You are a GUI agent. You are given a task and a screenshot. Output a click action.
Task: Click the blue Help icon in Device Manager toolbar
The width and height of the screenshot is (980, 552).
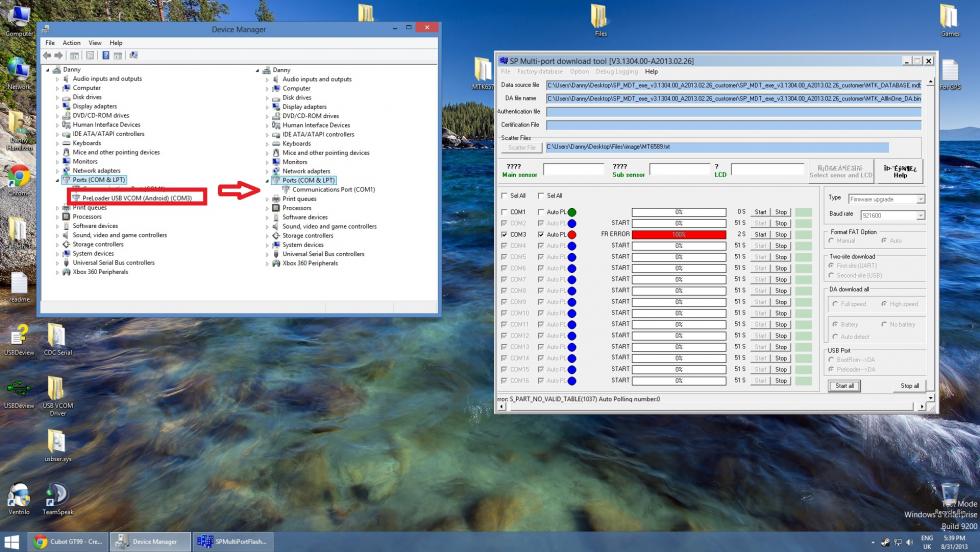pos(106,56)
